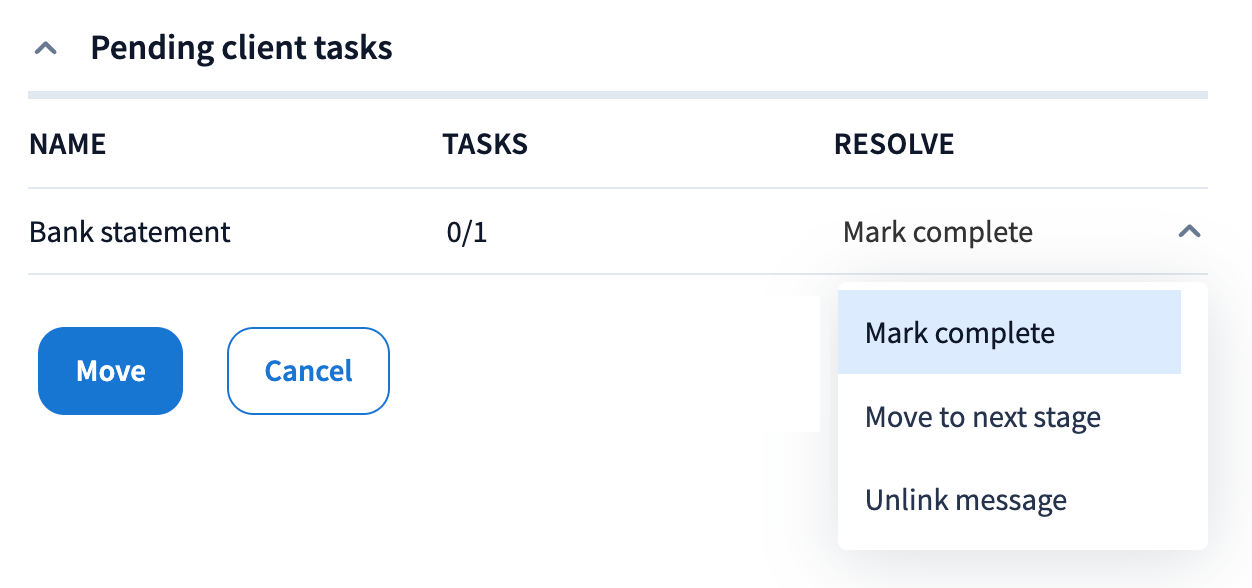Screen dimensions: 1252x588
Task: Click empty space below Unlink message in dropdown panel
Action: pyautogui.click(x=1020, y=537)
